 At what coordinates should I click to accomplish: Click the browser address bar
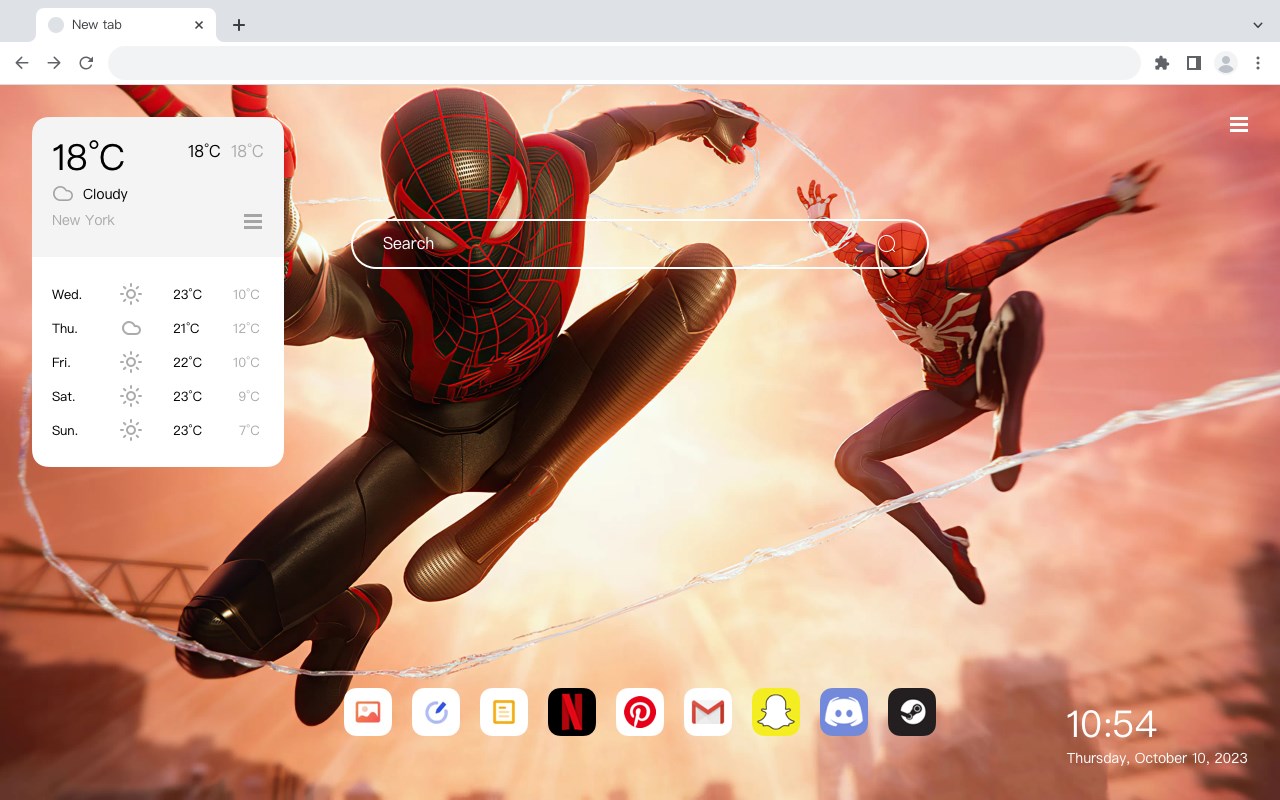click(624, 63)
